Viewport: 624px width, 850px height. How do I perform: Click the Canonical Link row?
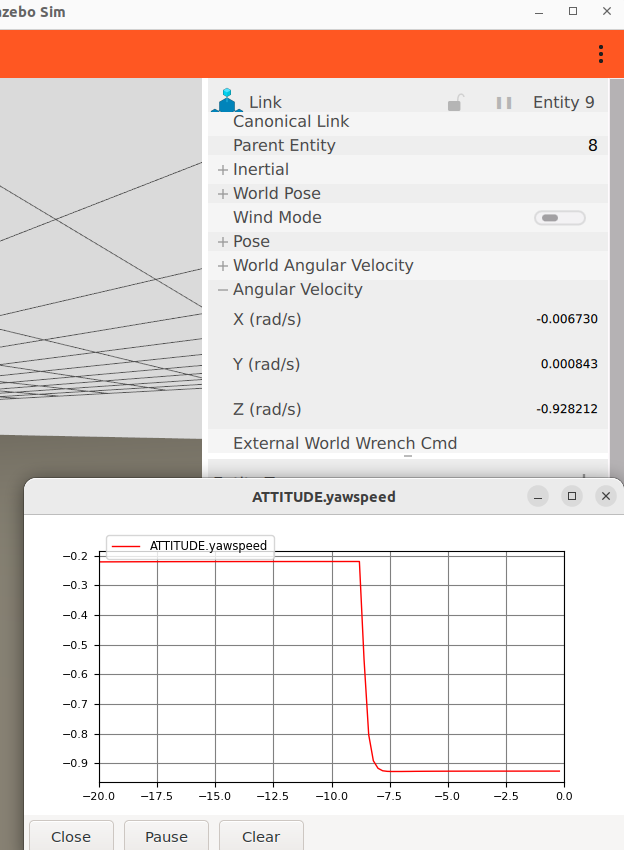pyautogui.click(x=408, y=121)
